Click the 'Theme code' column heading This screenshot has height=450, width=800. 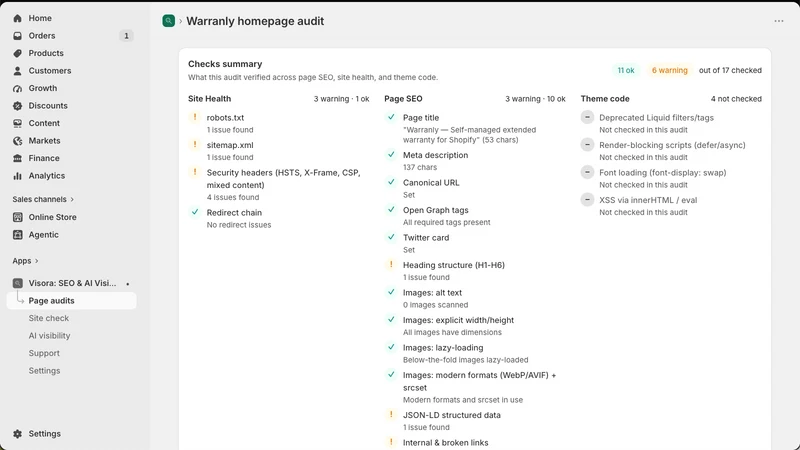[605, 99]
